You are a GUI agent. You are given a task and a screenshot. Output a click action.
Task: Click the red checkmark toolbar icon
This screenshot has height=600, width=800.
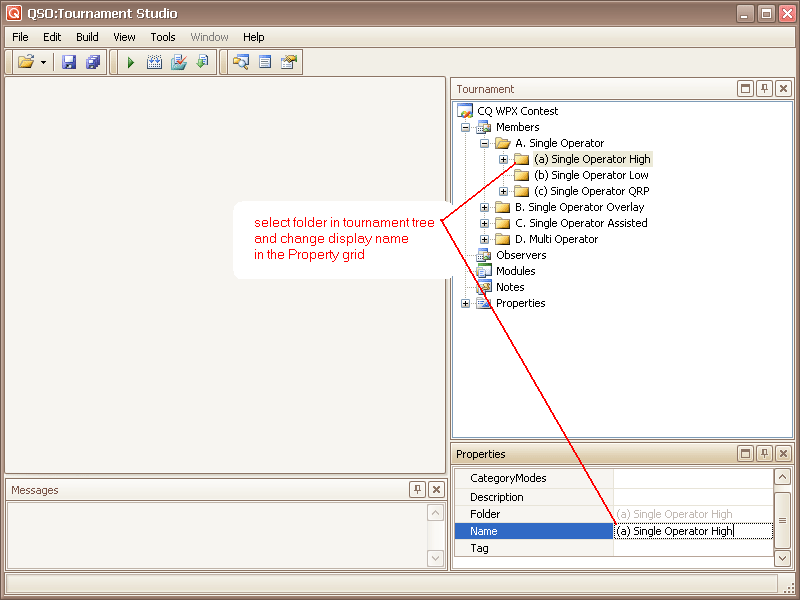(179, 62)
